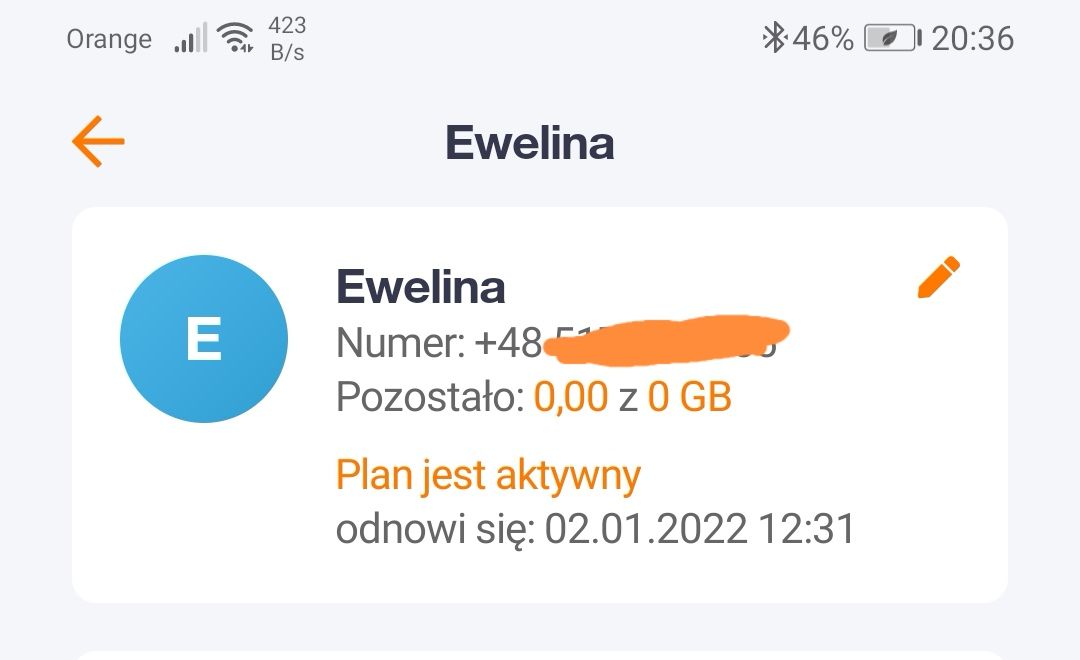The width and height of the screenshot is (1080, 660).
Task: Tap the remaining data 0,00 z 0 GB
Action: click(x=534, y=396)
